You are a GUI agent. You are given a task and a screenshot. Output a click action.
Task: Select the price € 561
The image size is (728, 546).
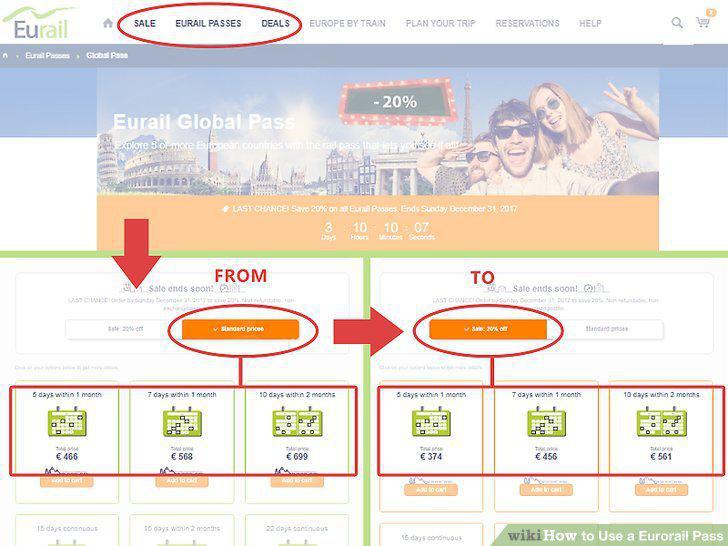(662, 457)
